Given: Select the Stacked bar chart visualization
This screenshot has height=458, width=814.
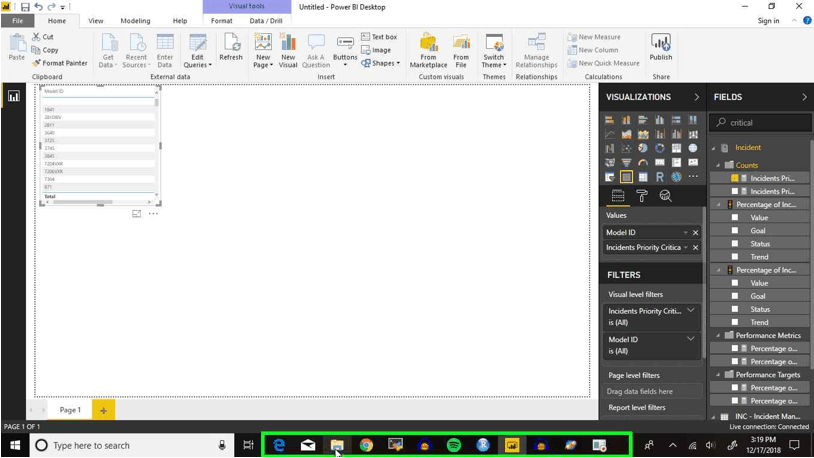Looking at the screenshot, I should coord(609,120).
